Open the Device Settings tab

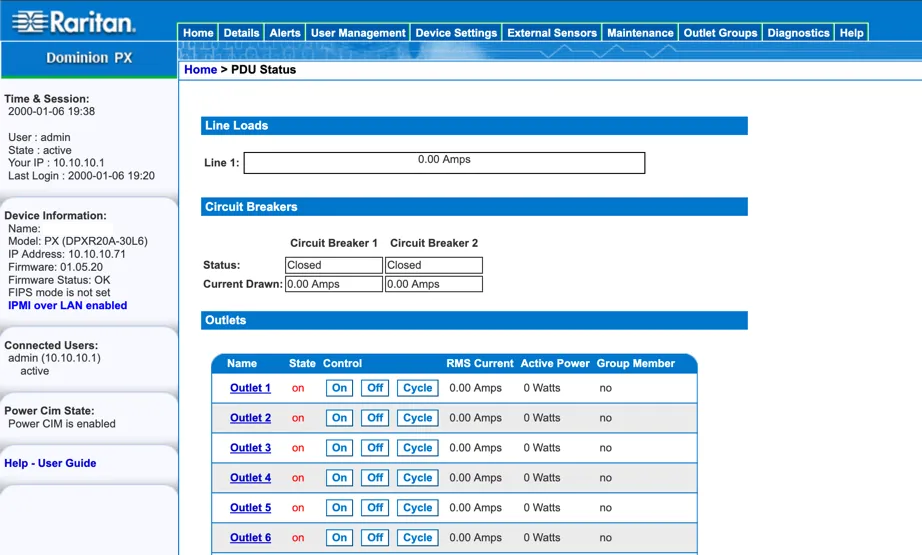(456, 33)
